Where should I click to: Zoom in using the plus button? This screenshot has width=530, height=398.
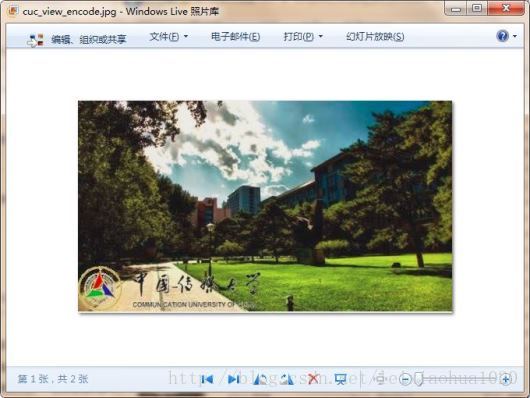point(506,379)
